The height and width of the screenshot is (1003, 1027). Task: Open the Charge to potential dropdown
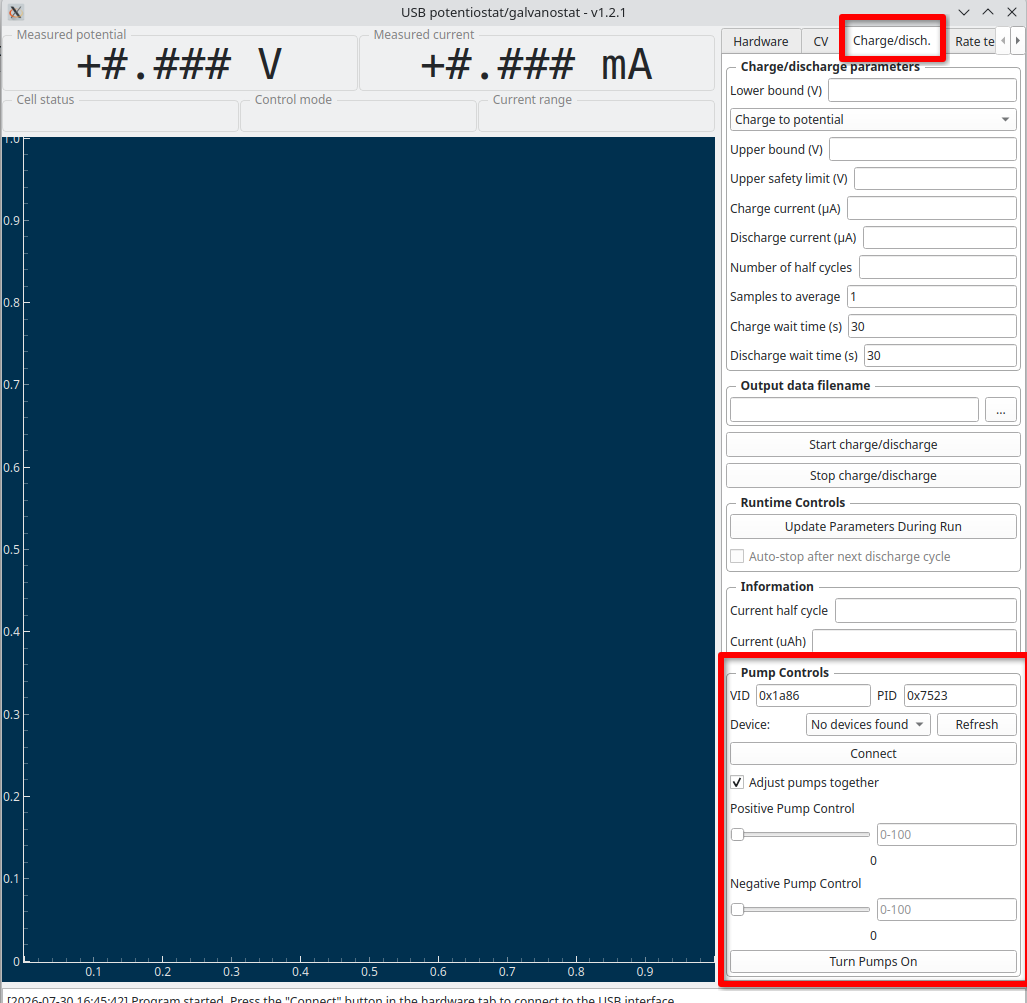coord(872,119)
